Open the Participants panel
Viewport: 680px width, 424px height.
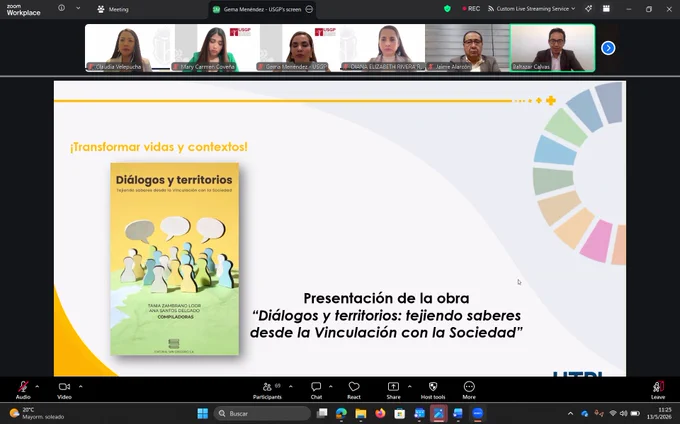[267, 390]
